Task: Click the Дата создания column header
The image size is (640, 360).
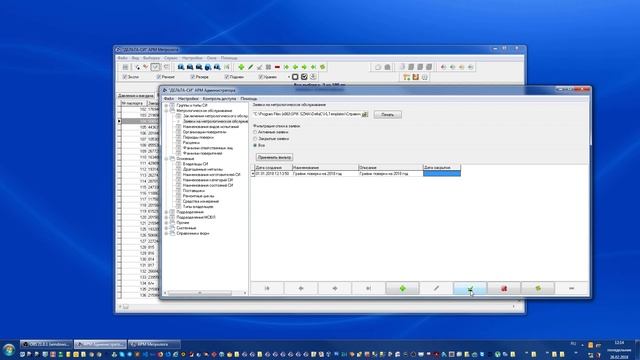Action: [273, 167]
